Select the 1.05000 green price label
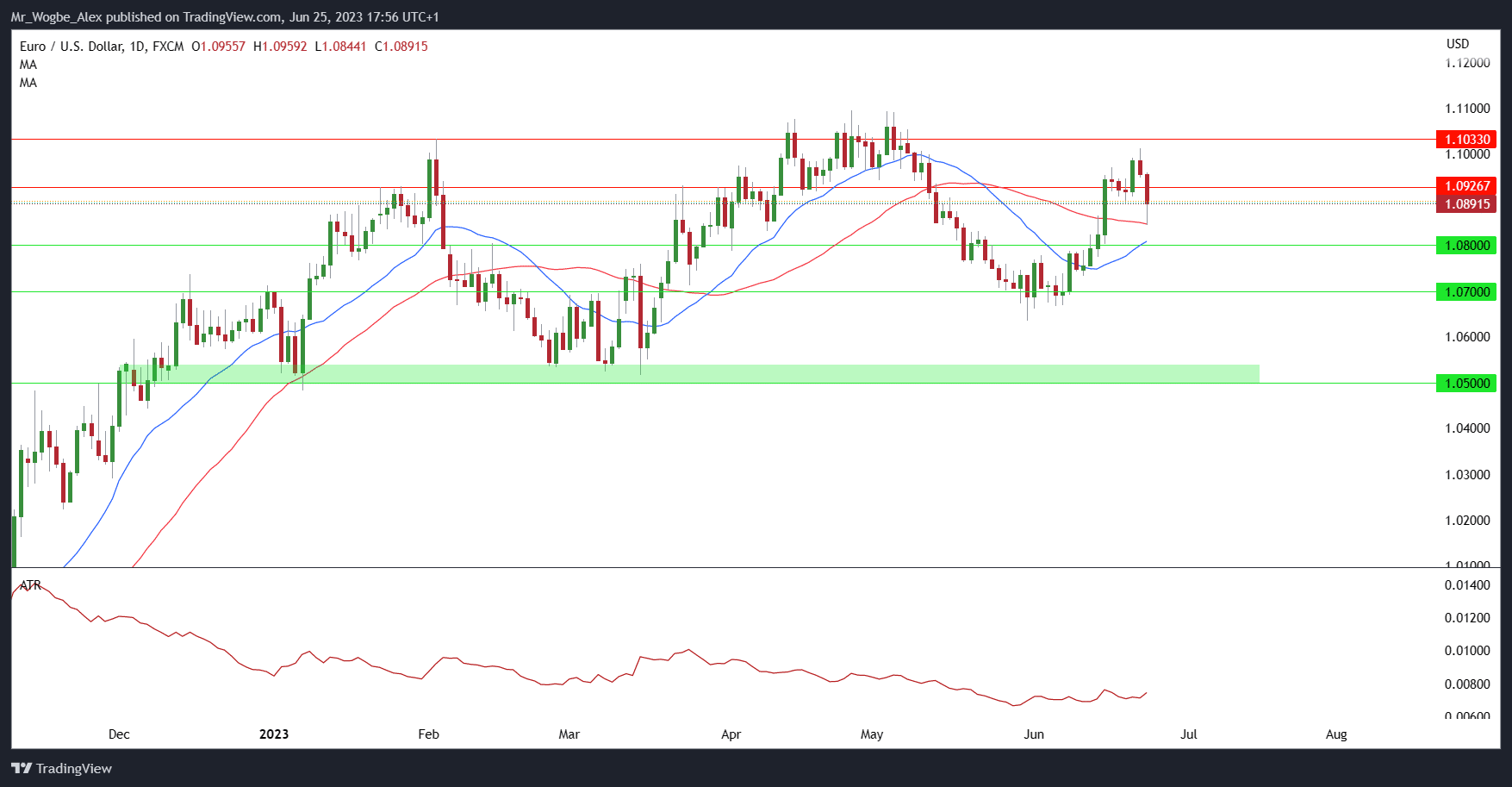This screenshot has width=1512, height=787. (x=1466, y=384)
